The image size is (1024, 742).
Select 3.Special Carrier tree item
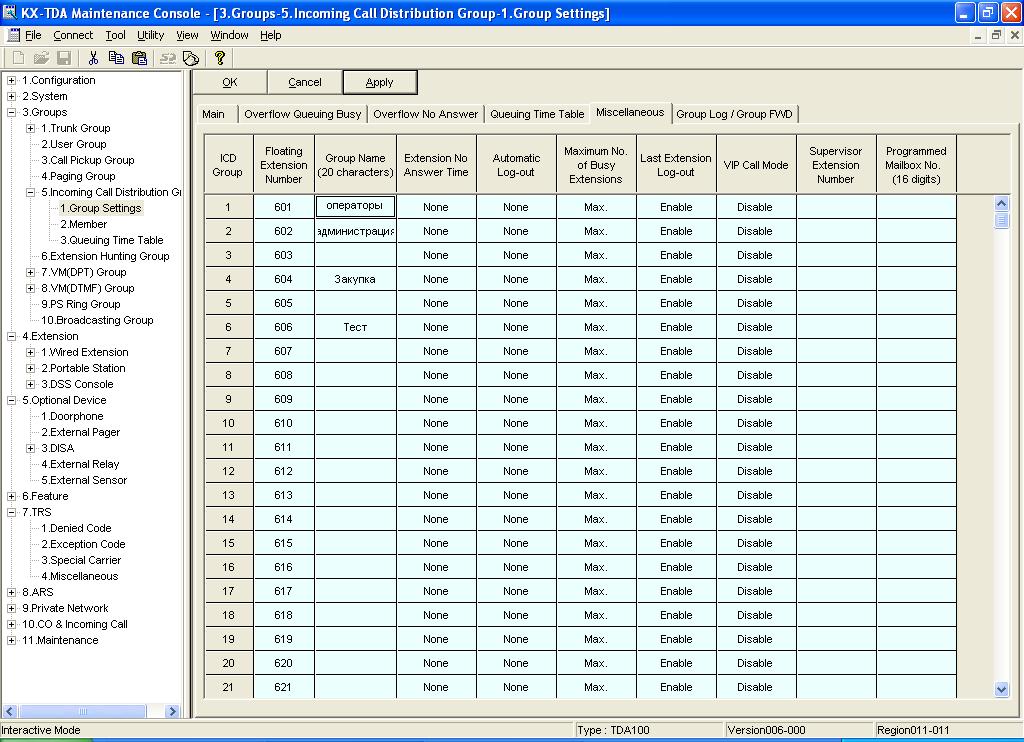(81, 560)
